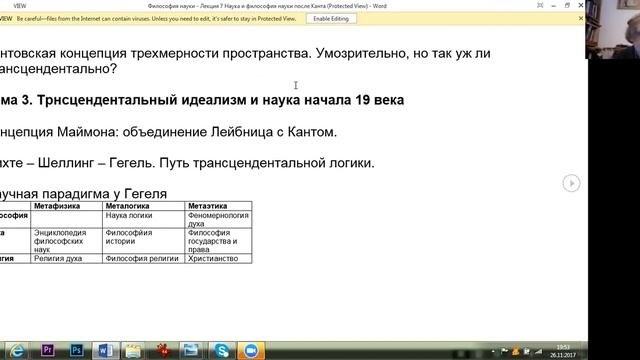This screenshot has width=640, height=360.
Task: Click the 'Металогика' table header cell
Action: click(143, 206)
